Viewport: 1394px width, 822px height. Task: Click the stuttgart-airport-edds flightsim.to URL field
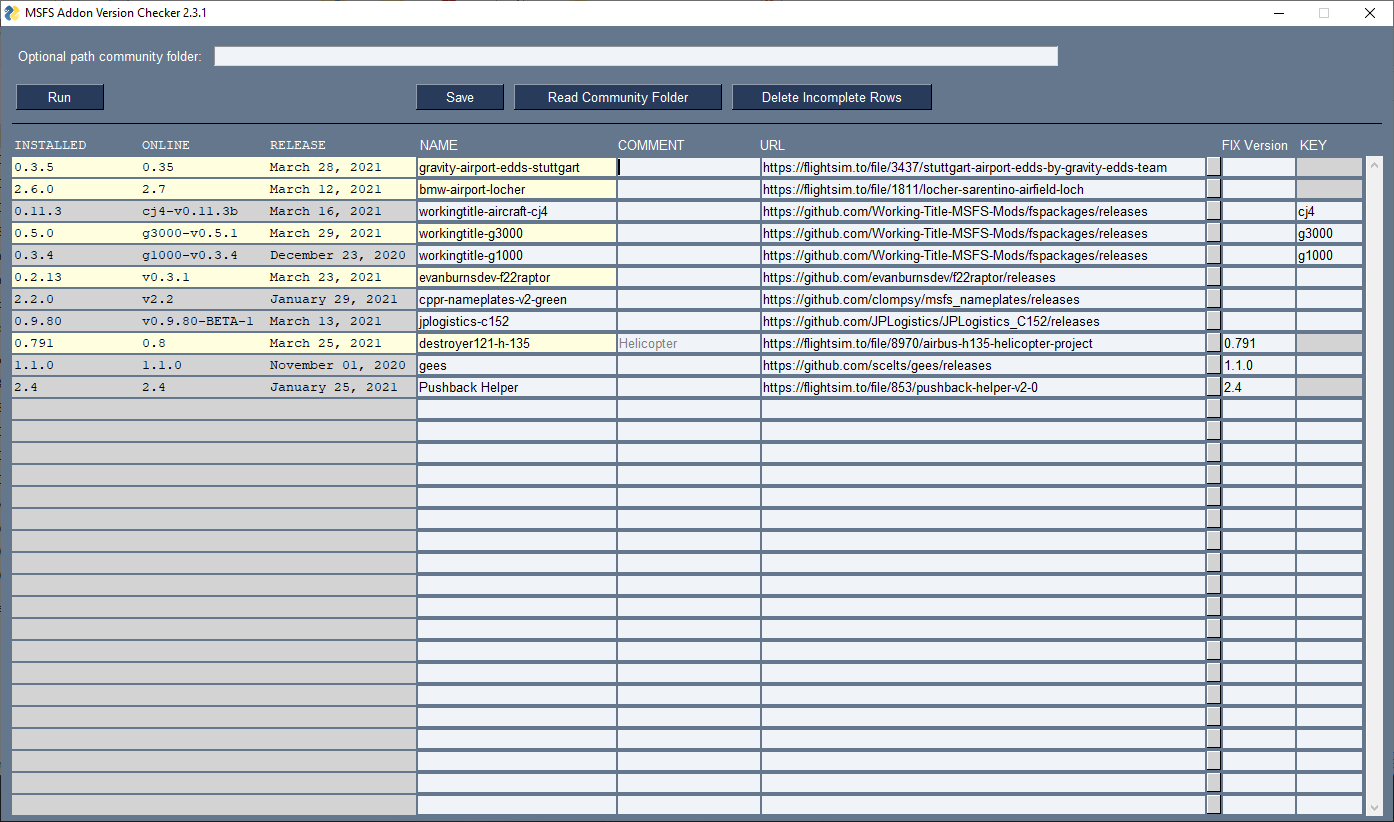[x=983, y=167]
